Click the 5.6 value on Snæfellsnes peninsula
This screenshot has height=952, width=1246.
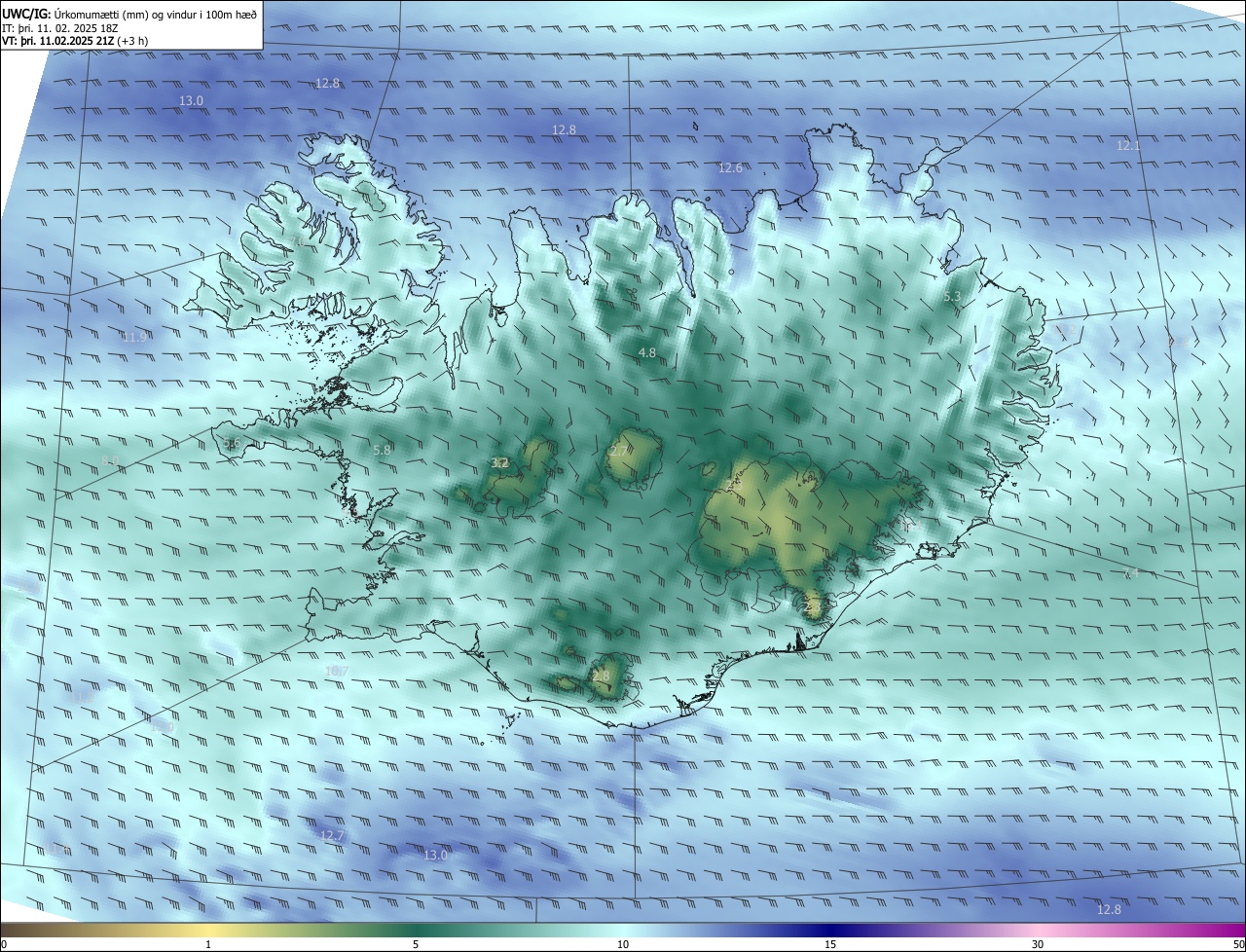(x=232, y=443)
